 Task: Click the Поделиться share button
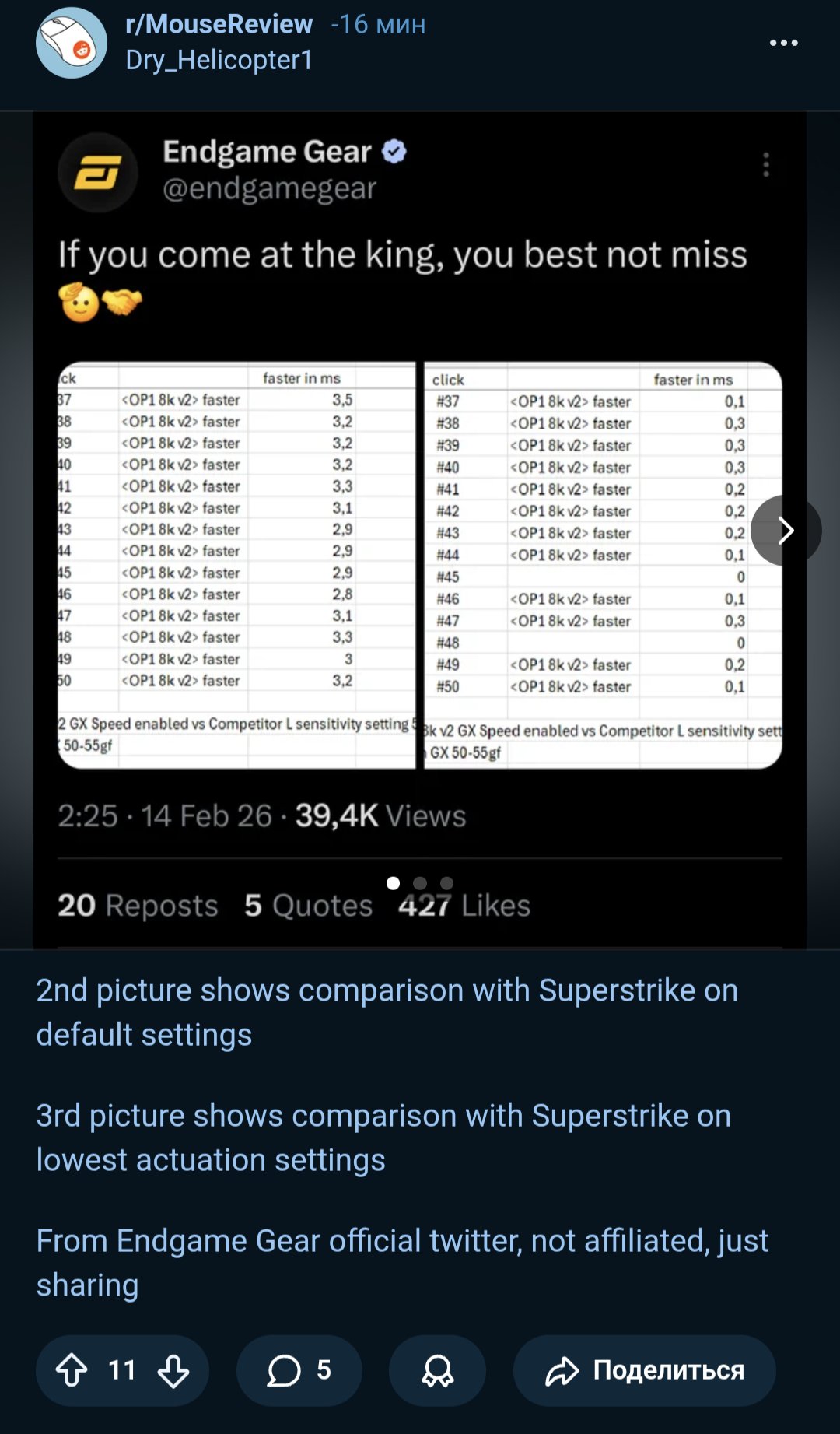click(x=645, y=1370)
